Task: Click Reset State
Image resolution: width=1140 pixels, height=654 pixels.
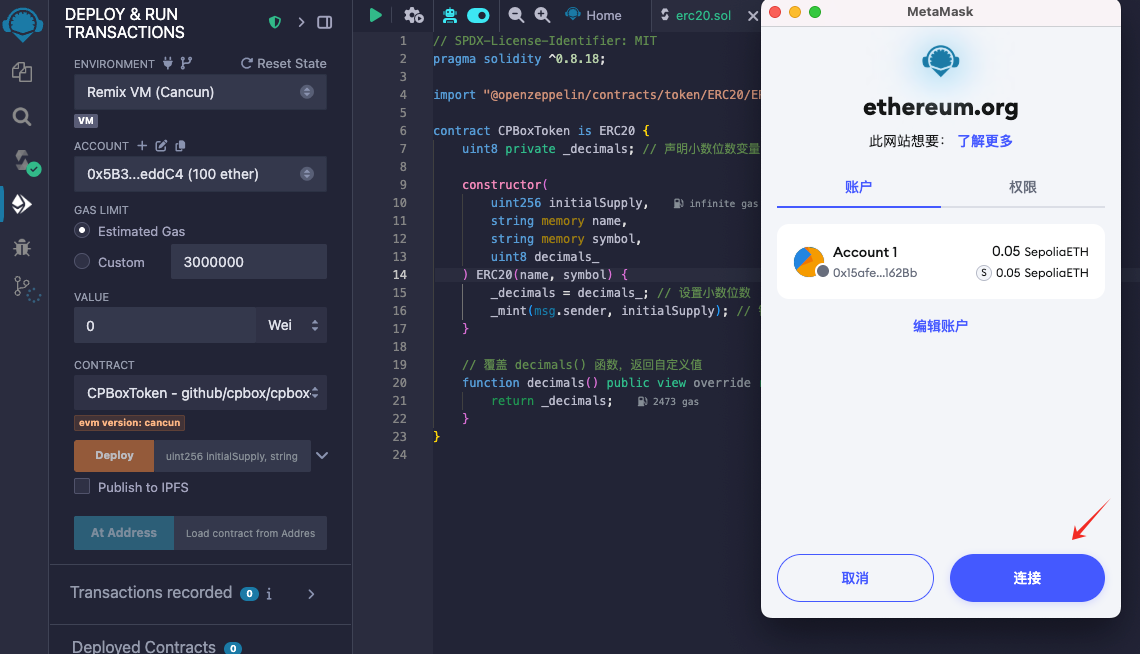Action: [284, 63]
